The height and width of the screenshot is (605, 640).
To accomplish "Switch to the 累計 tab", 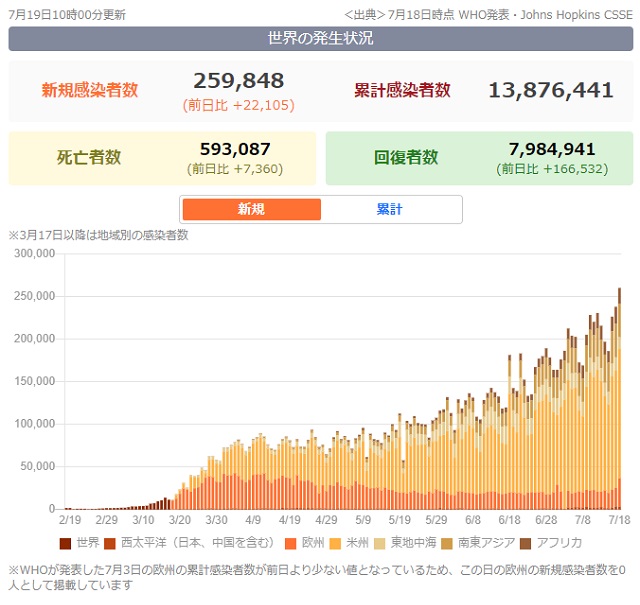I will tap(390, 209).
